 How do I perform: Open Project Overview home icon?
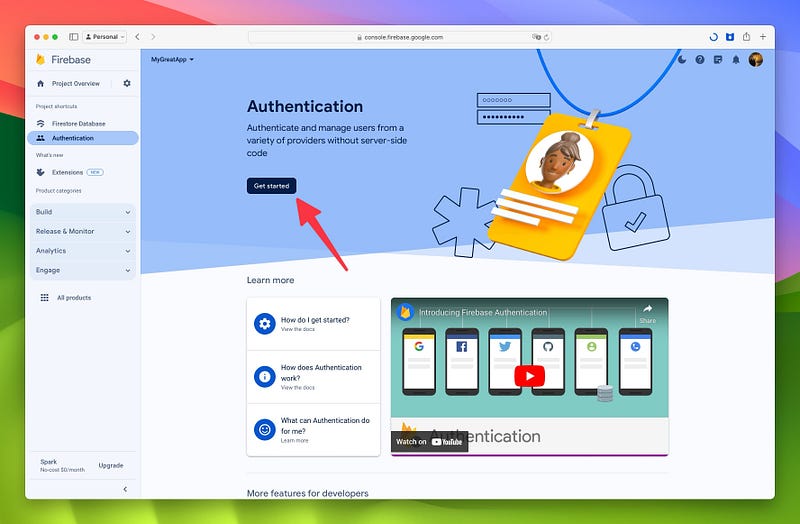pyautogui.click(x=41, y=84)
